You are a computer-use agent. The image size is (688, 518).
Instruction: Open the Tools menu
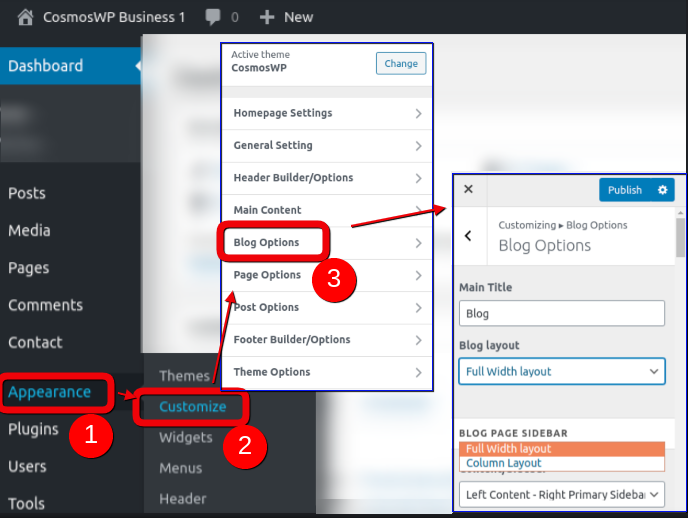[x=26, y=504]
